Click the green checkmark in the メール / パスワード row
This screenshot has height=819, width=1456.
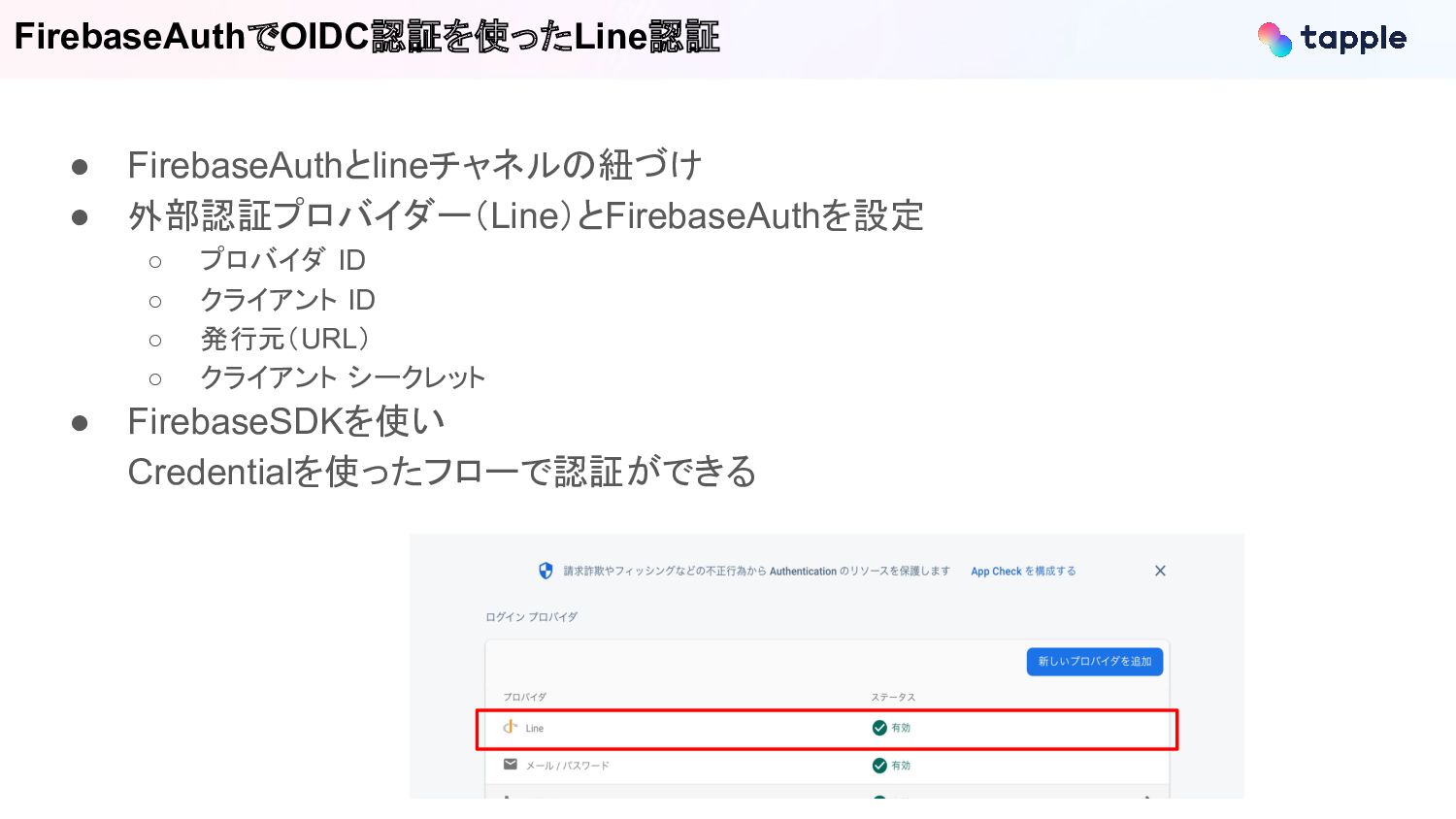point(879,766)
